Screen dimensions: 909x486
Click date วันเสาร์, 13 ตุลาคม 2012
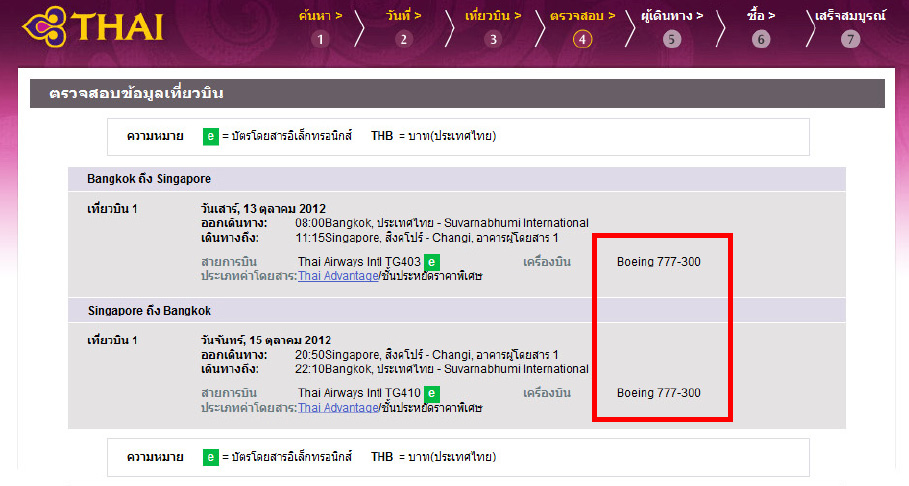263,208
